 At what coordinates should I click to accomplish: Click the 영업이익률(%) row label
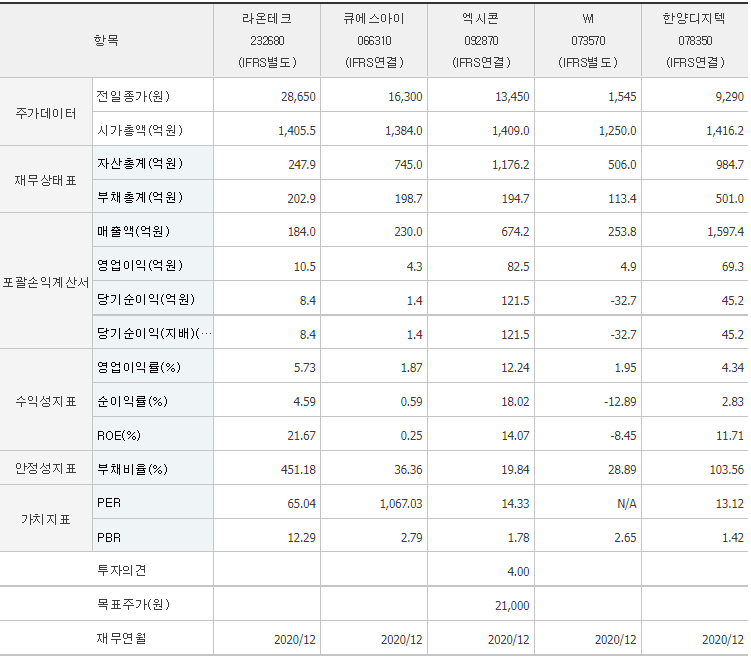click(x=139, y=367)
